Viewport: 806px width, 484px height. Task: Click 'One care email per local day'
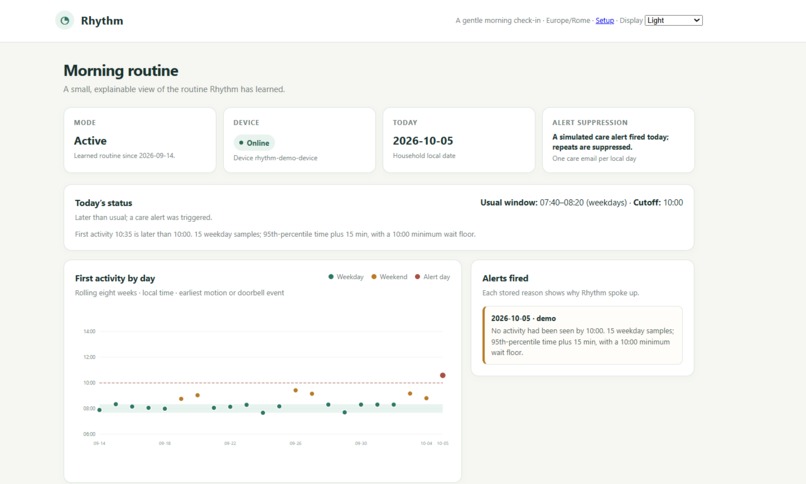pos(594,158)
